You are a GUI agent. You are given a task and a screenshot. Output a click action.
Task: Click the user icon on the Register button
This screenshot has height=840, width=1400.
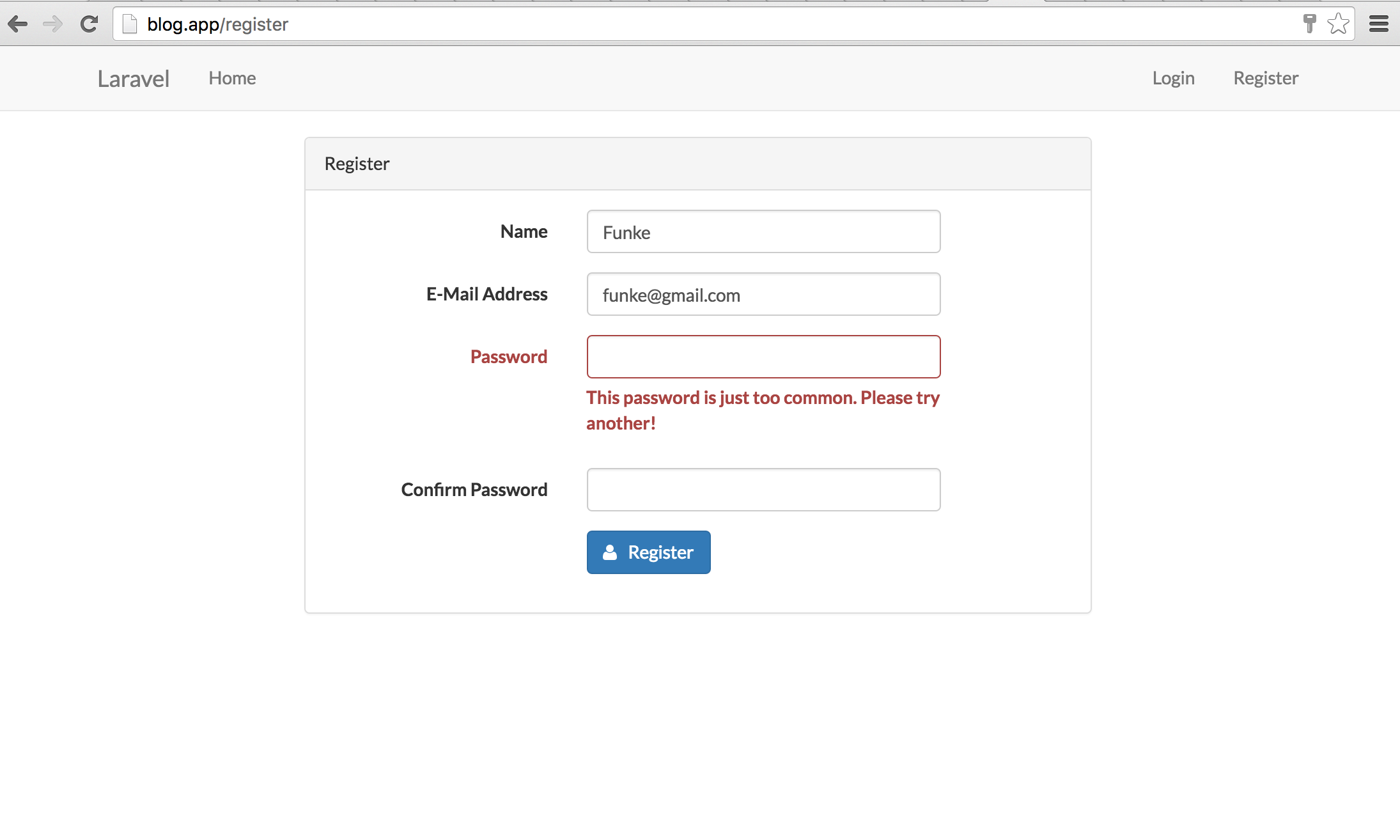pyautogui.click(x=609, y=552)
